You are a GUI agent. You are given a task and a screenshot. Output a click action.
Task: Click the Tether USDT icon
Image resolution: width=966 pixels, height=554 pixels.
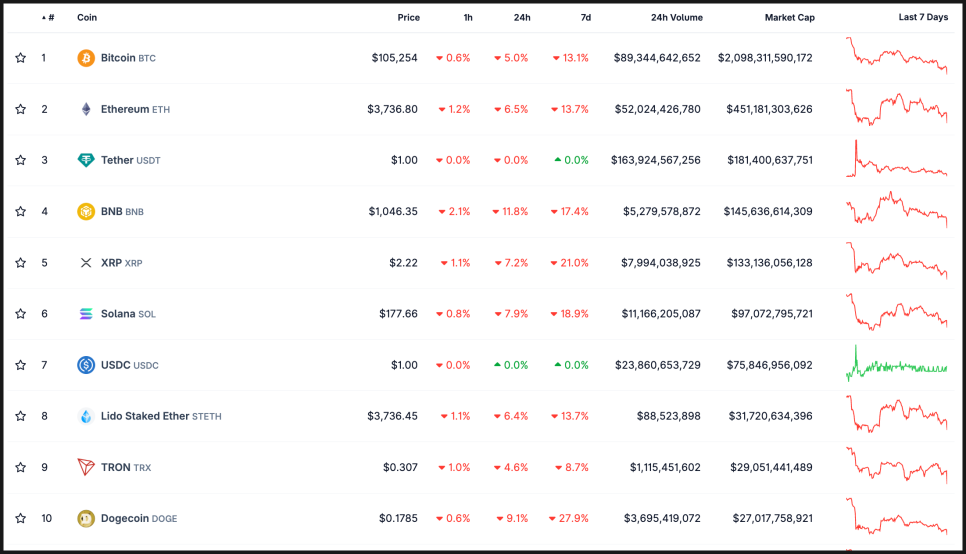(x=86, y=160)
